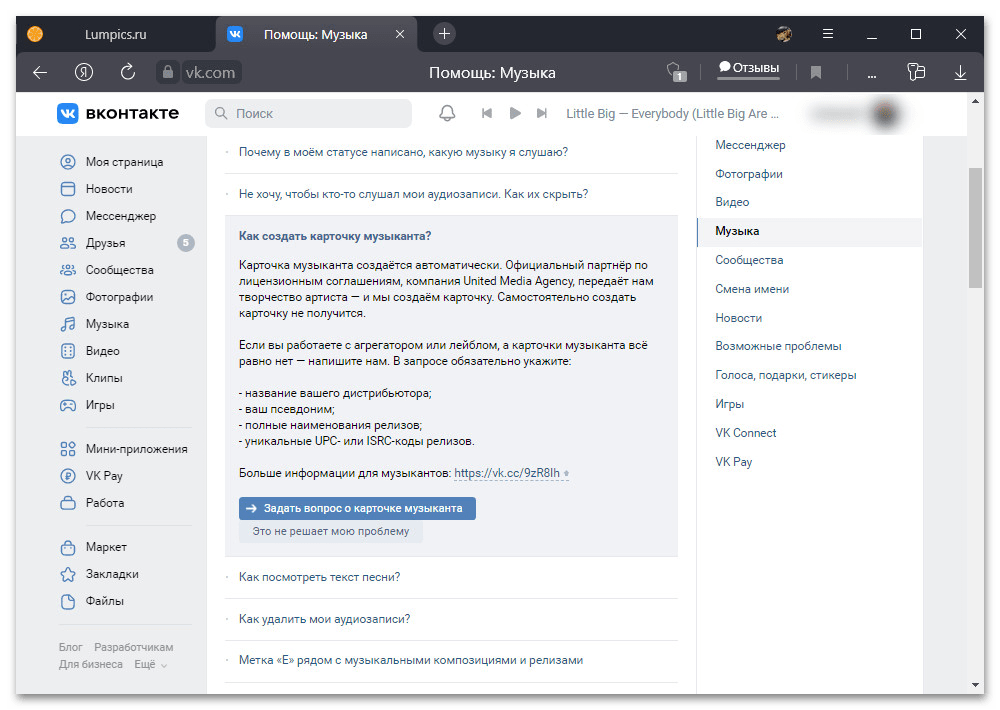The image size is (1000, 710).
Task: Expand the Ещё footer dropdown
Action: pyautogui.click(x=151, y=664)
